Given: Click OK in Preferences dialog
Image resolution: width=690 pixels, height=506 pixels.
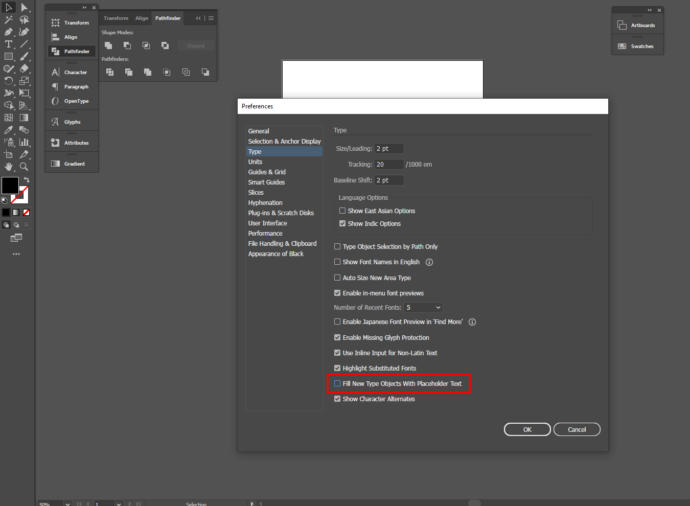Looking at the screenshot, I should (x=527, y=429).
